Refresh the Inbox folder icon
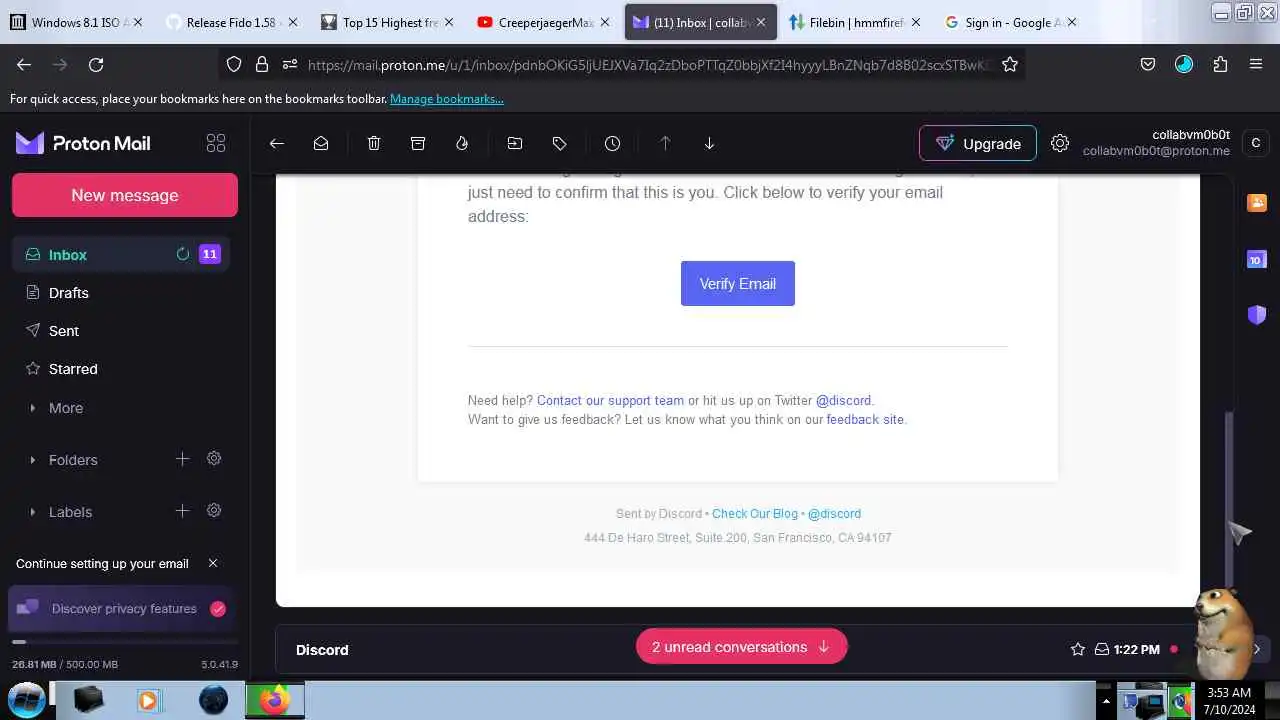Viewport: 1280px width, 720px height. coord(183,254)
